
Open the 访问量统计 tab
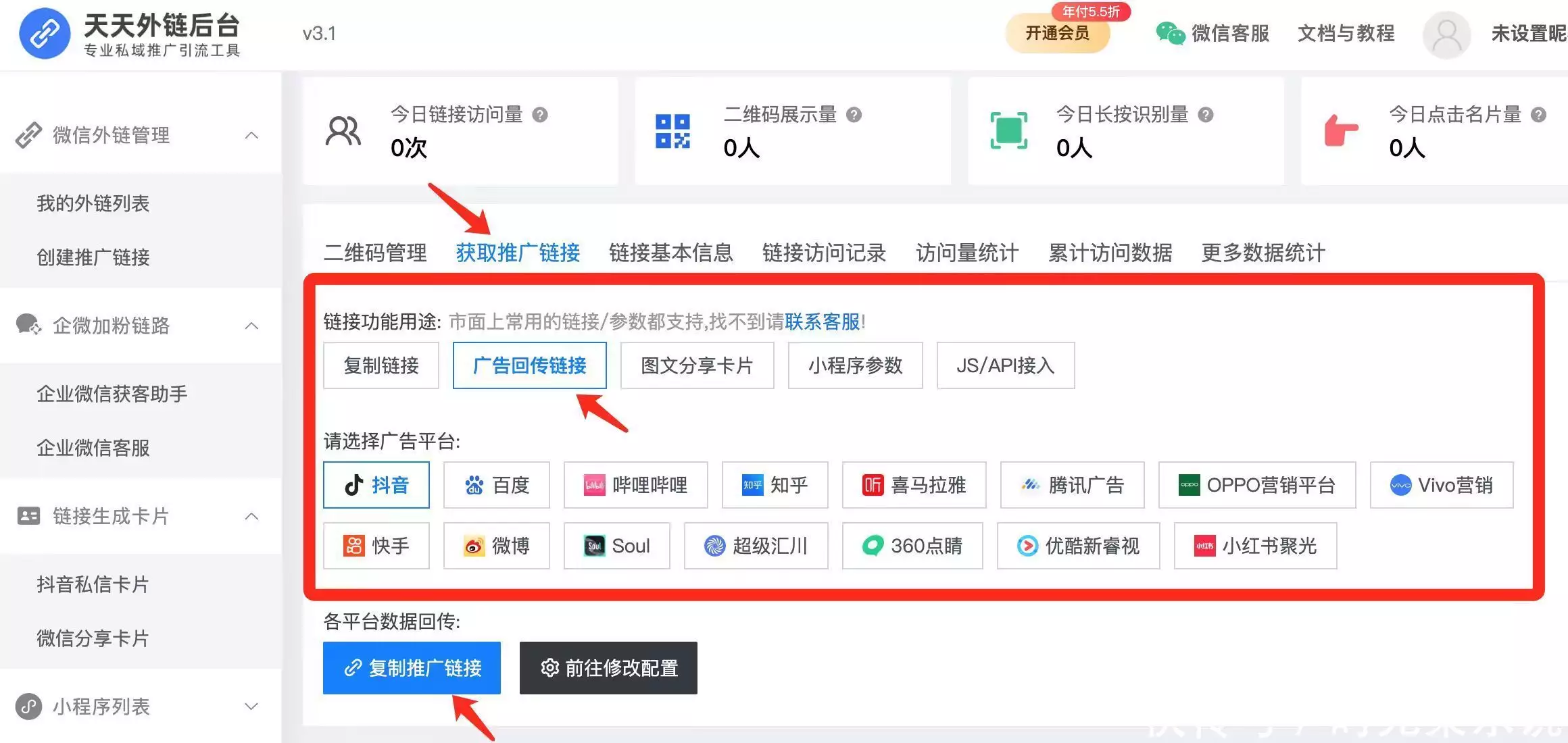pos(966,253)
